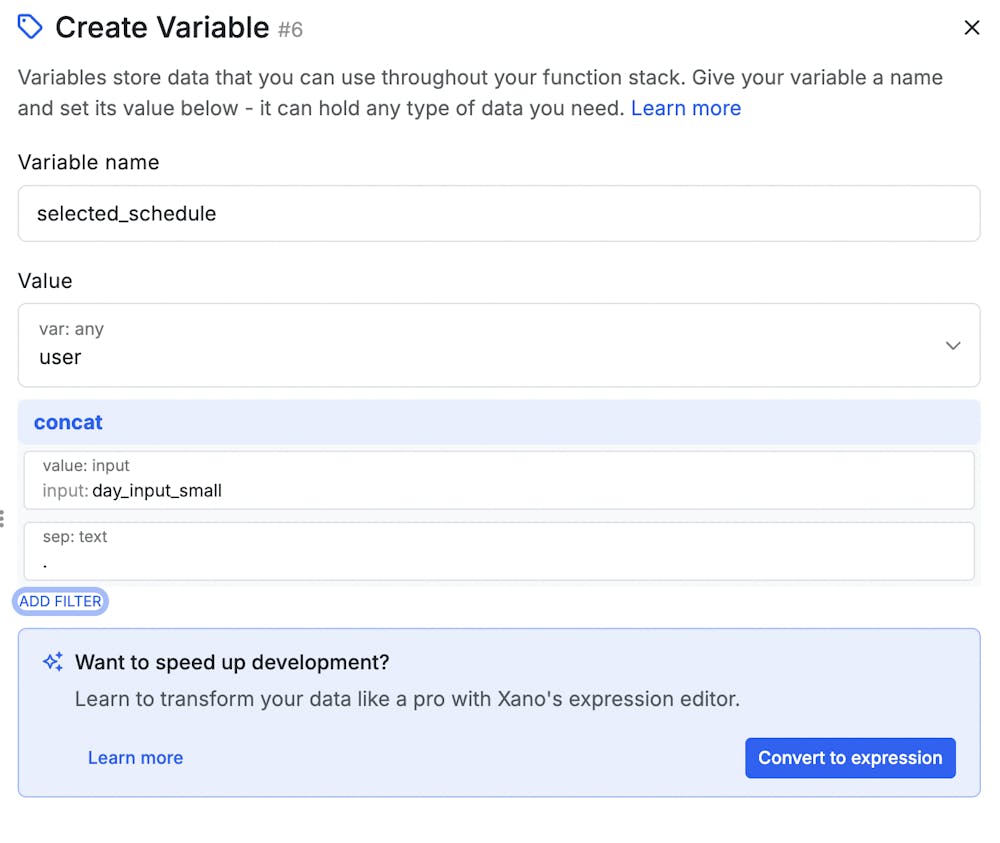1000x843 pixels.
Task: Click the Create Variable title text
Action: (160, 27)
